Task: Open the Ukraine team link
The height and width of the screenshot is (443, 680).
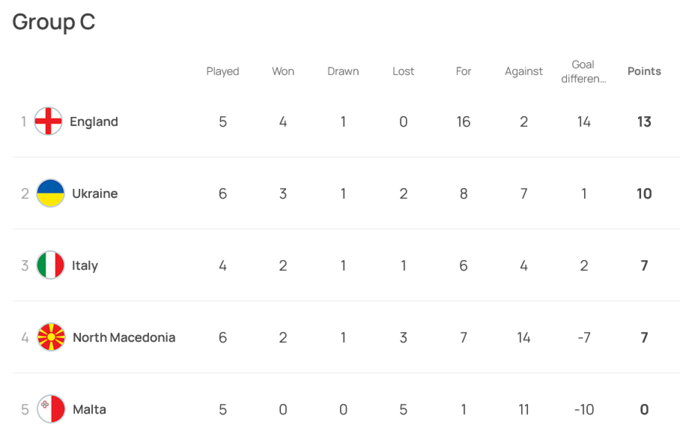Action: pos(95,194)
